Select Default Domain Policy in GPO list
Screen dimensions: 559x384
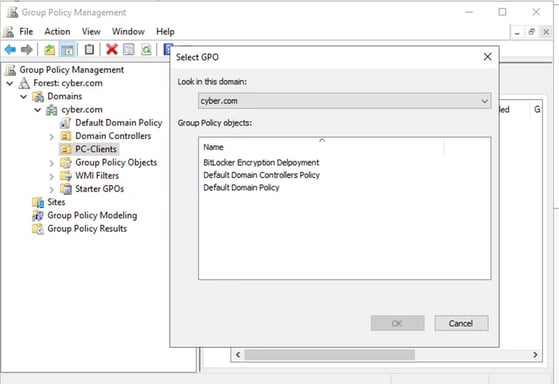(x=241, y=188)
